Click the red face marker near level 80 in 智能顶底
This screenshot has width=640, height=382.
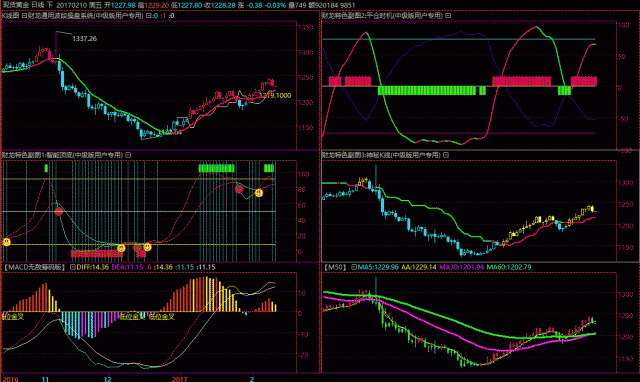coord(239,189)
